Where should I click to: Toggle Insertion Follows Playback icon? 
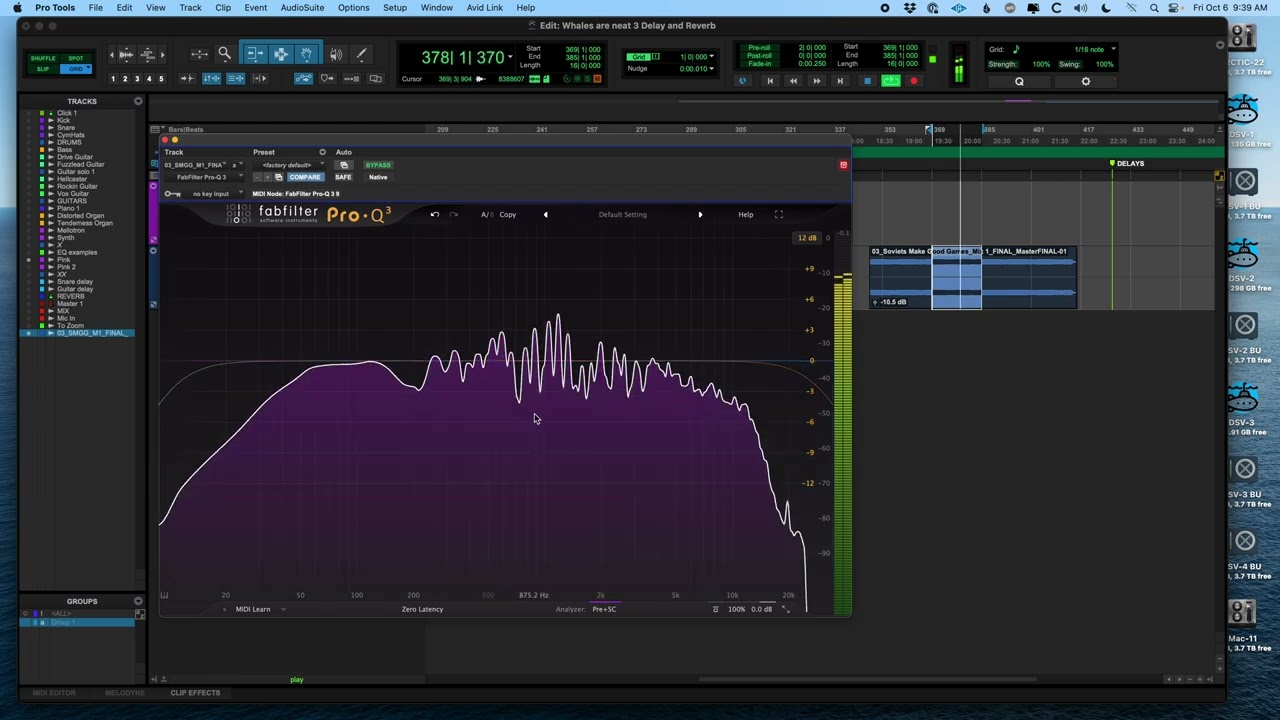point(259,78)
